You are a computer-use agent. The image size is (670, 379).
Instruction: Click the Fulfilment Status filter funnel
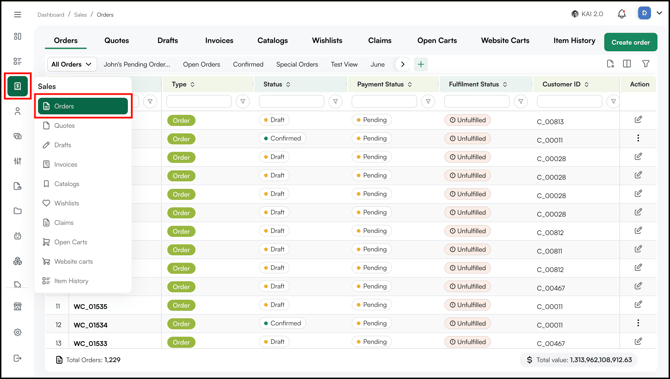point(520,101)
